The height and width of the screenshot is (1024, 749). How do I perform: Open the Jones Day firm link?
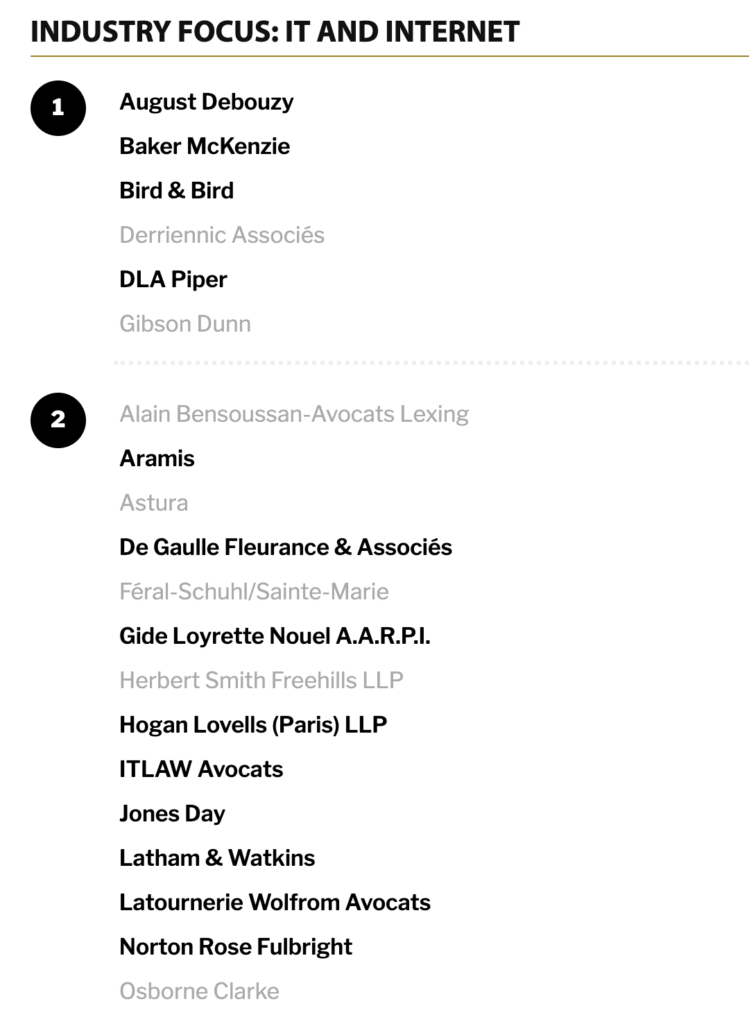[x=172, y=814]
